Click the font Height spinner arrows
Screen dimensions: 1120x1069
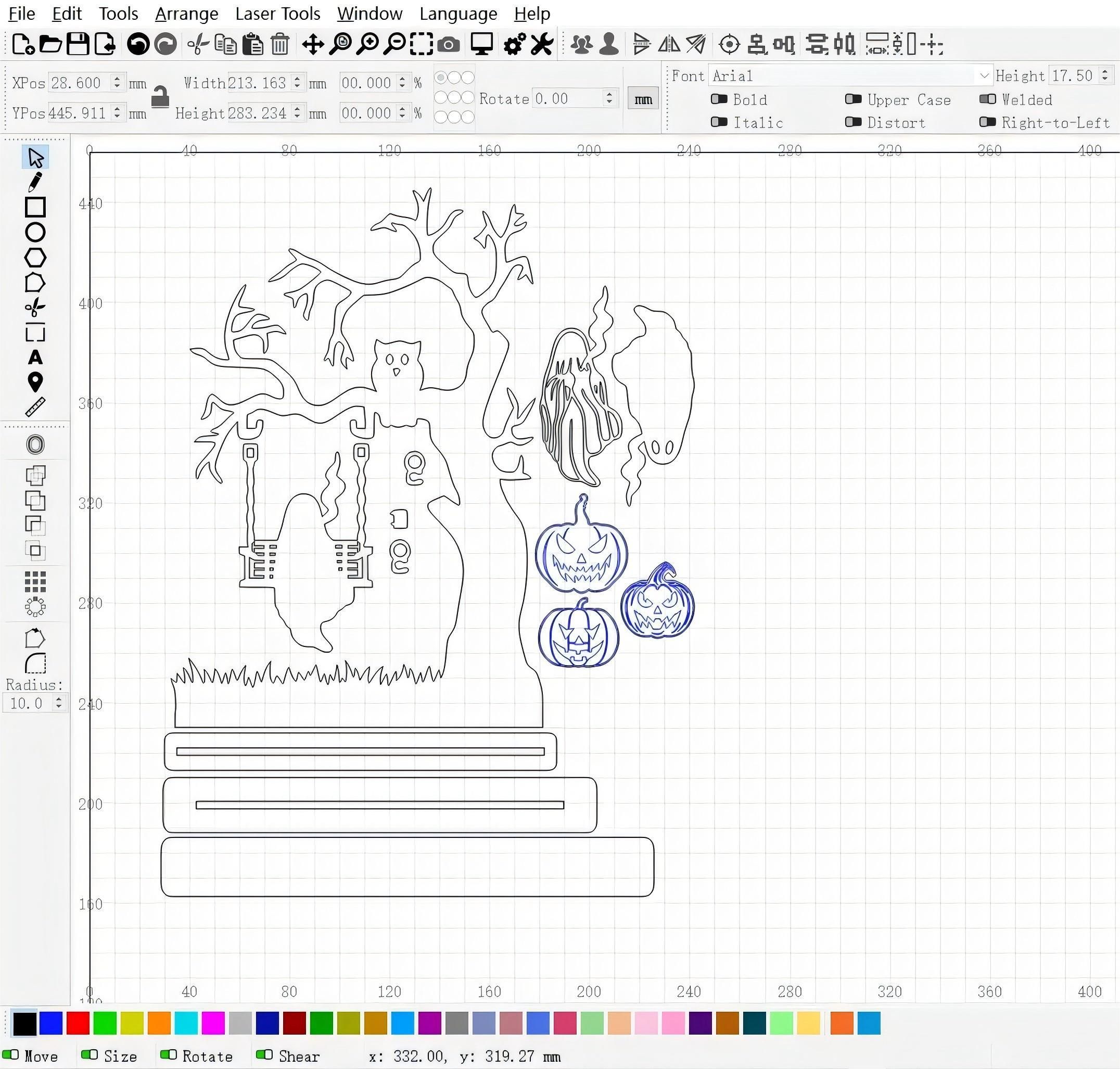pyautogui.click(x=1104, y=75)
